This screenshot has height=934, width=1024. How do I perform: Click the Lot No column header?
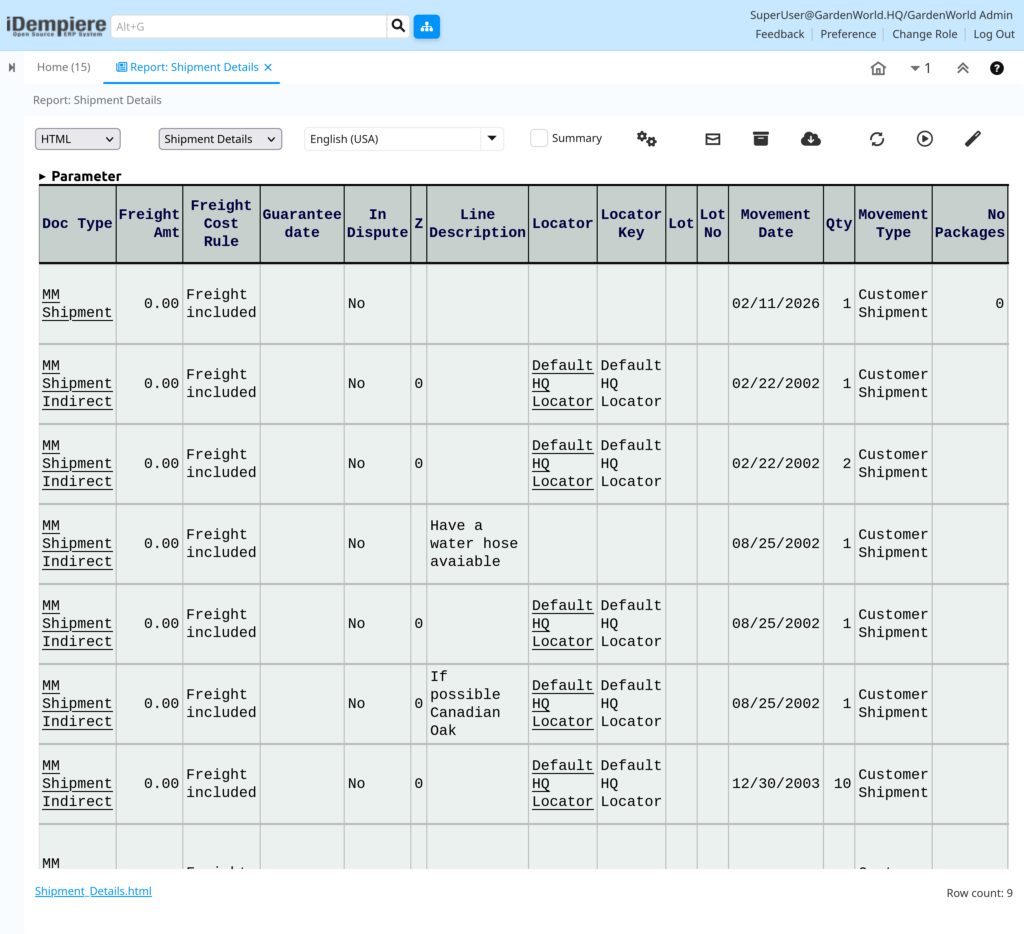(712, 223)
